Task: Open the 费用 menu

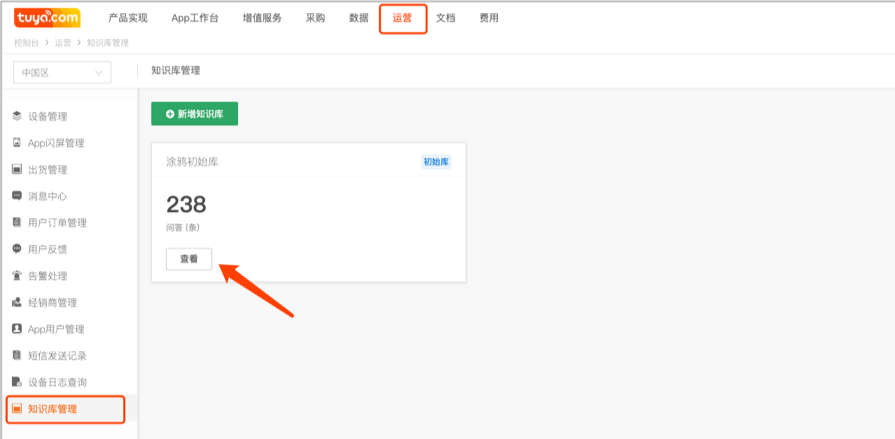Action: (489, 18)
